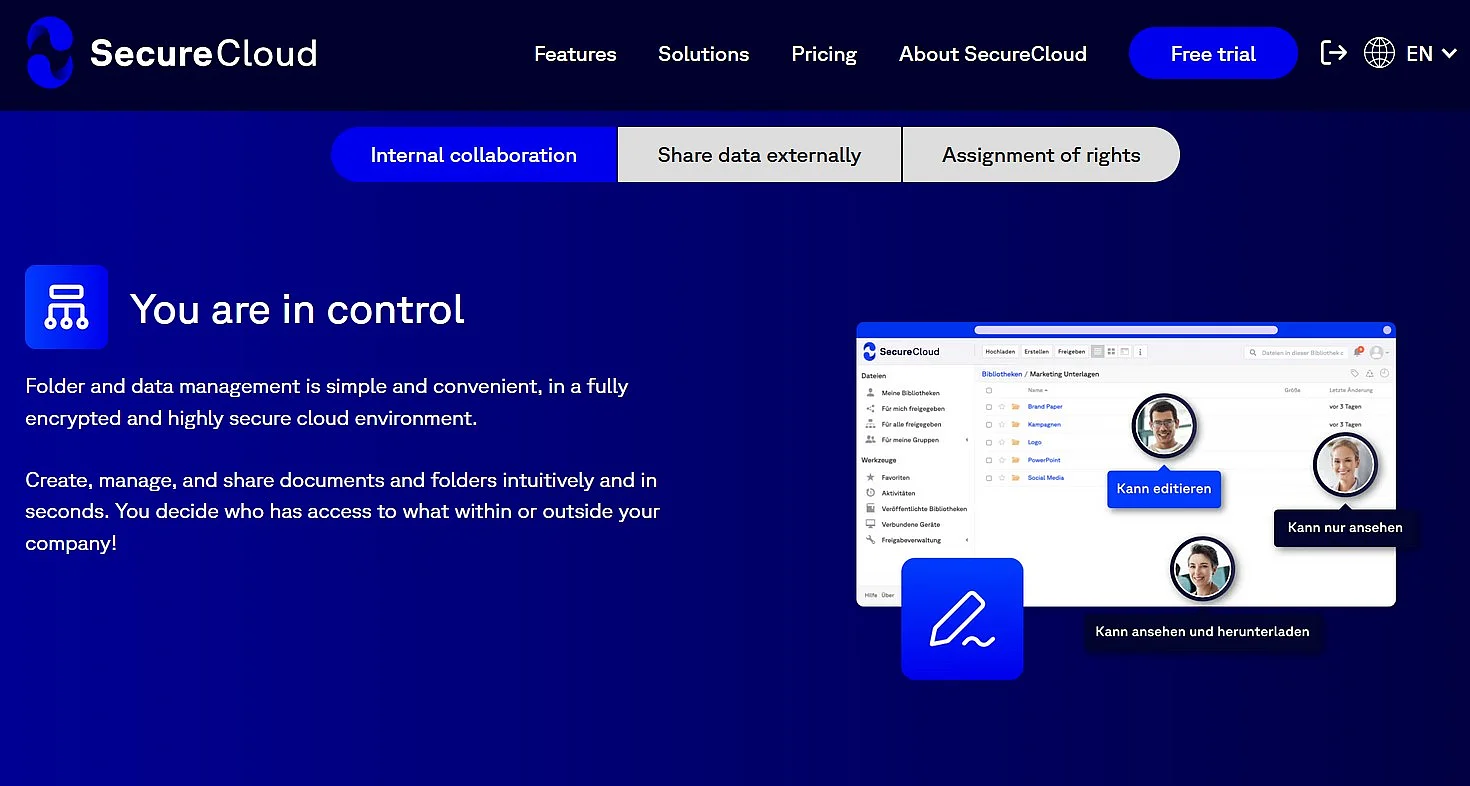Tick the checkbox for Brand Paper
The height and width of the screenshot is (786, 1470).
click(989, 407)
